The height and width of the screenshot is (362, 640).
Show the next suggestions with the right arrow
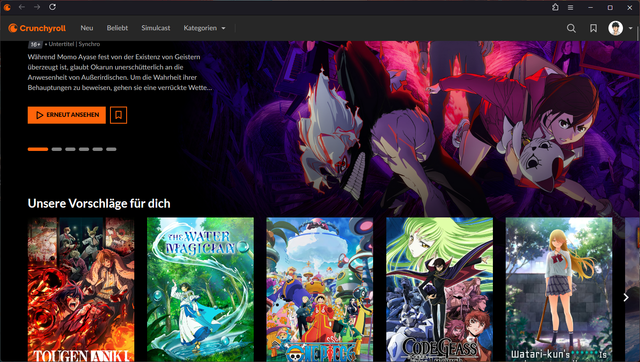[x=626, y=298]
